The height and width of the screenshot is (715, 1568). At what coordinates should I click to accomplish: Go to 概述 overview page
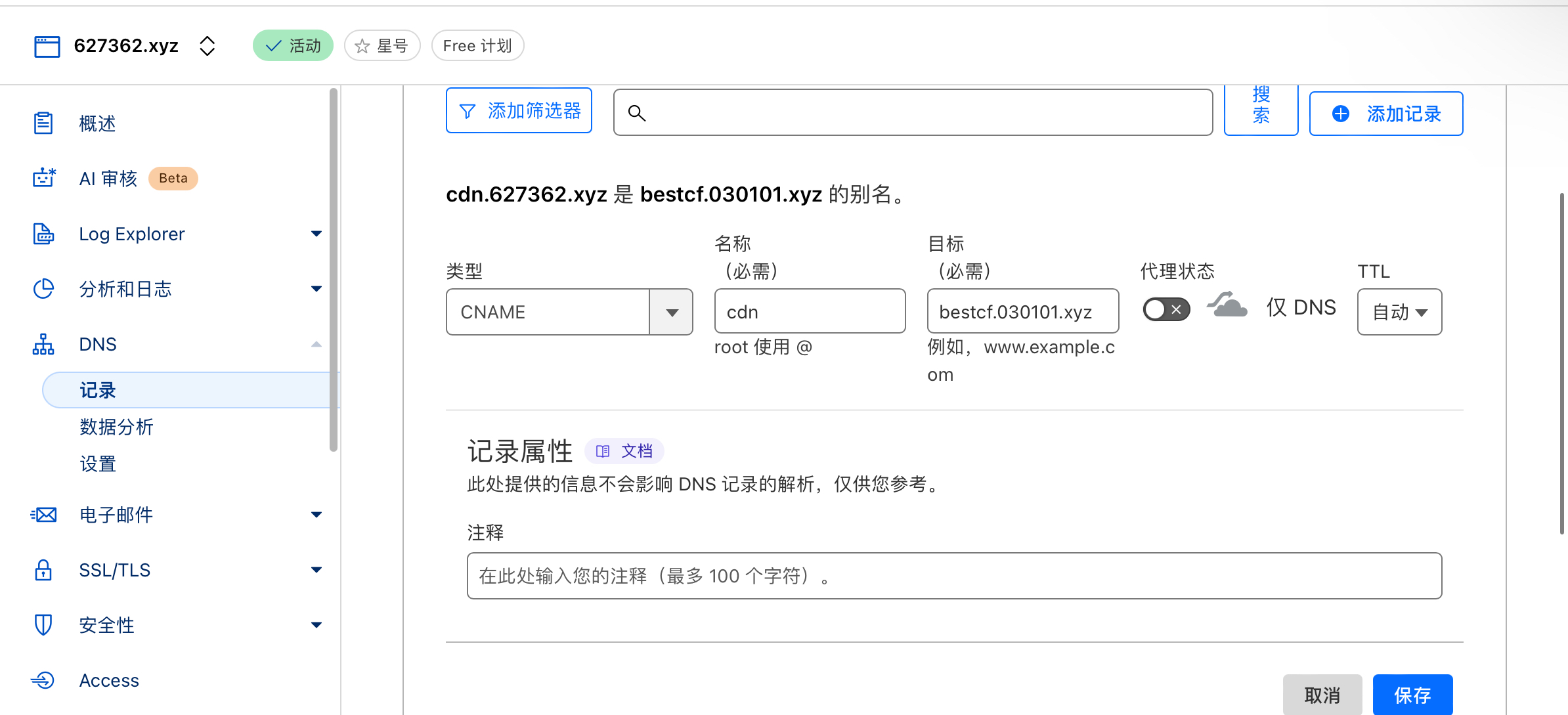[97, 123]
